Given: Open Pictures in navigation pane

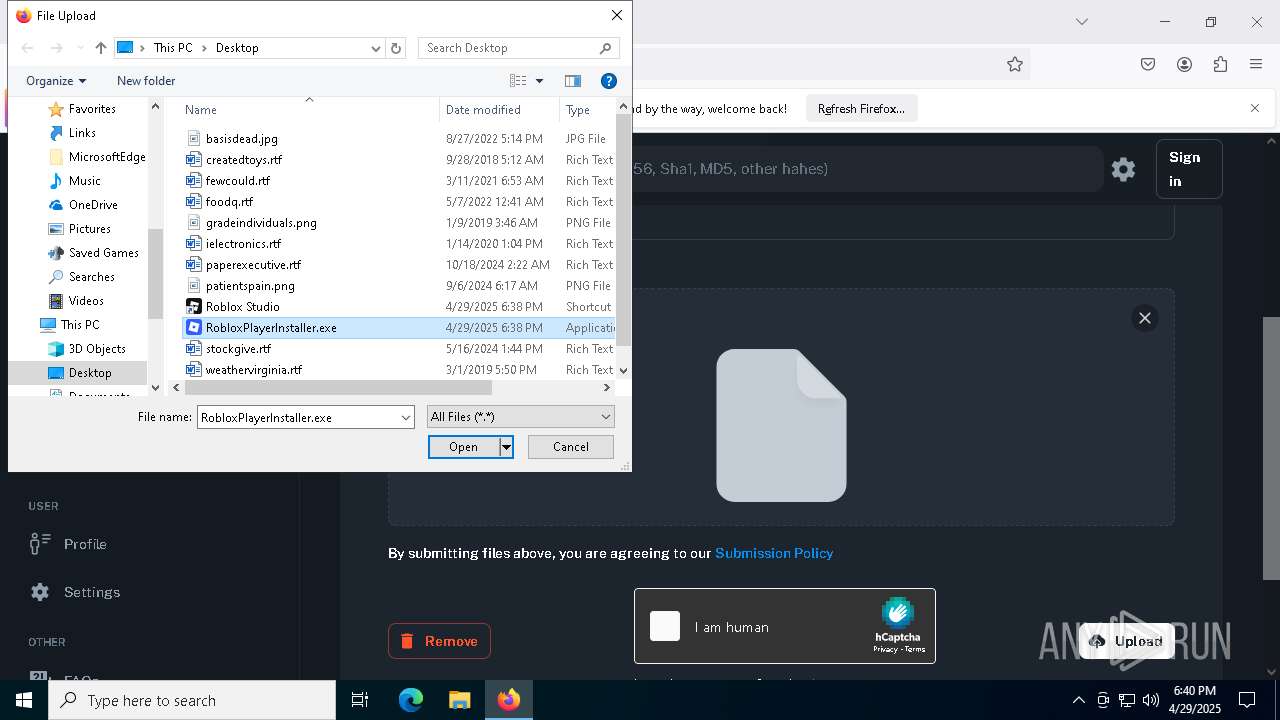Looking at the screenshot, I should tap(89, 229).
